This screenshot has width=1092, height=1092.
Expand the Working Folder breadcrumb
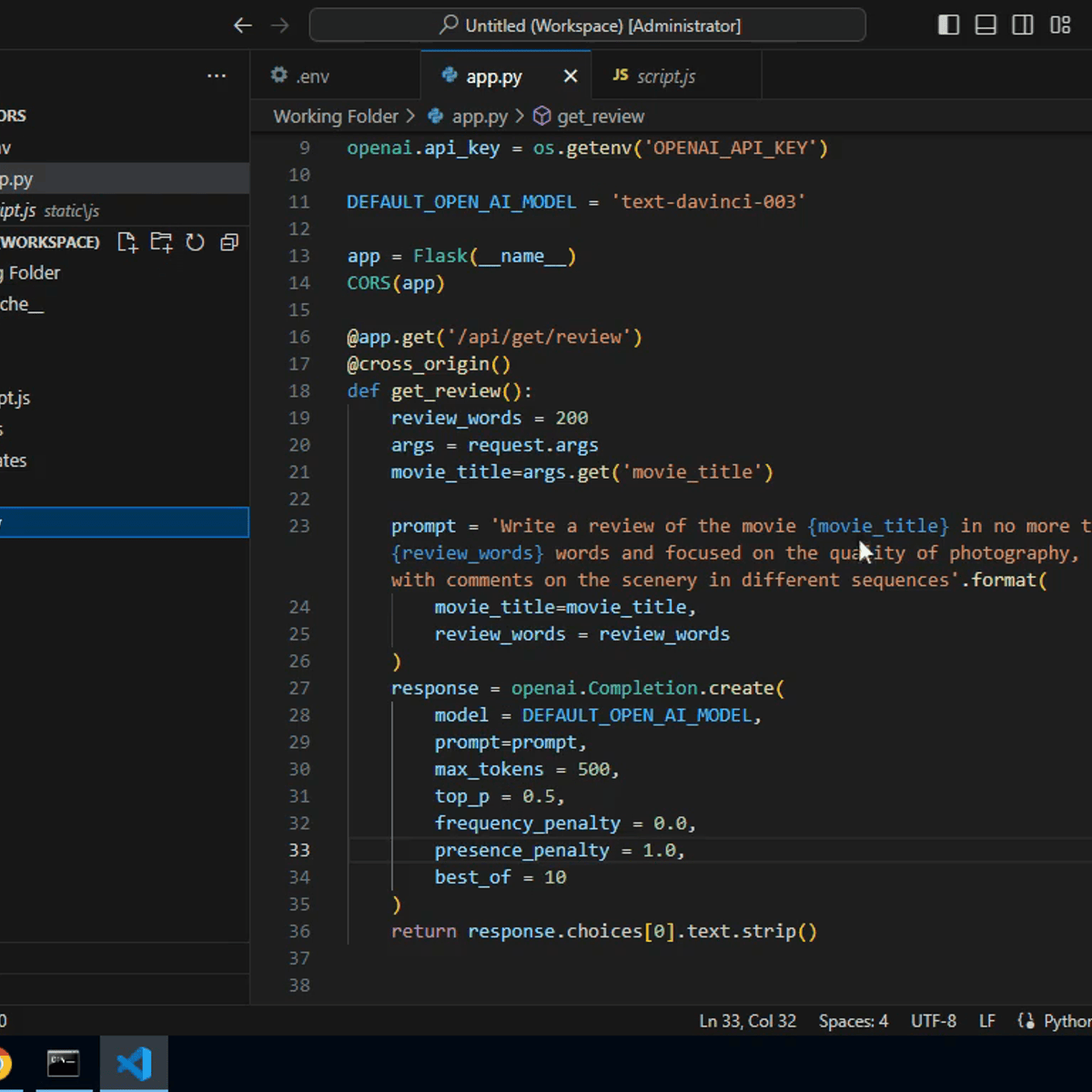(x=335, y=116)
